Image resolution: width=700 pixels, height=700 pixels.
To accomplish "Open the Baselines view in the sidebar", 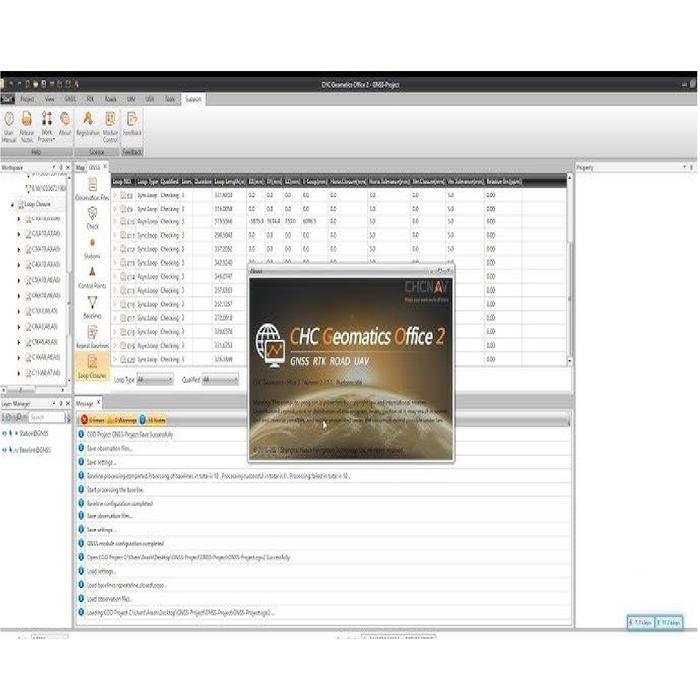I will coord(92,308).
